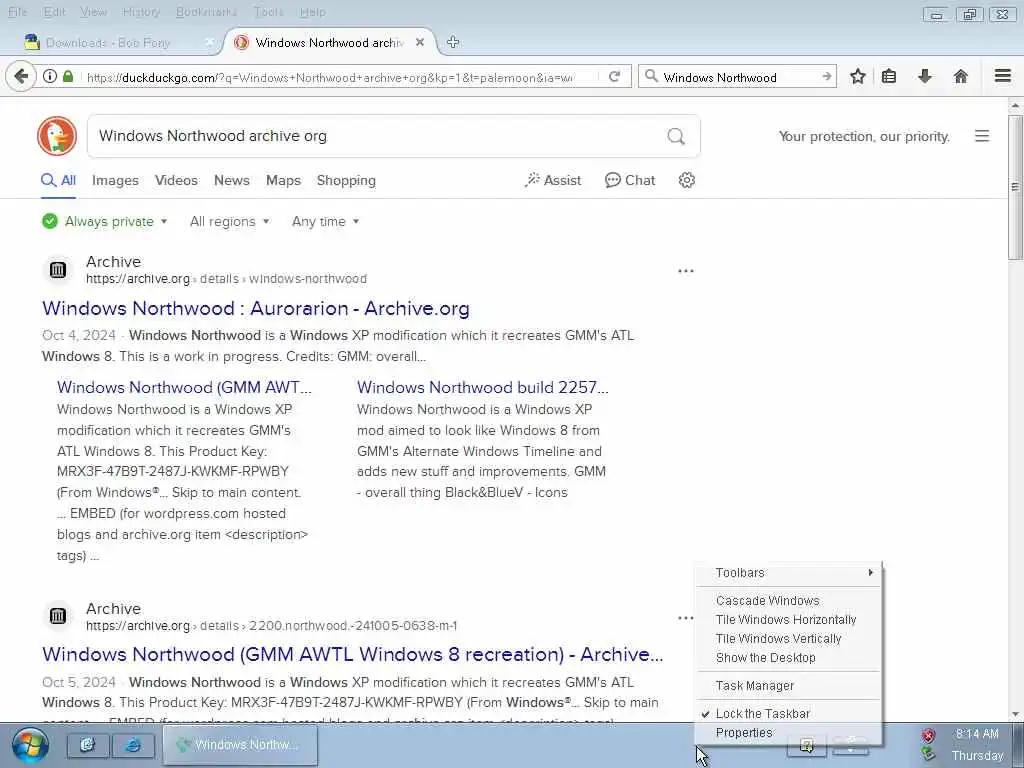Click the browser search bar go arrow
The width and height of the screenshot is (1024, 768).
pos(827,76)
